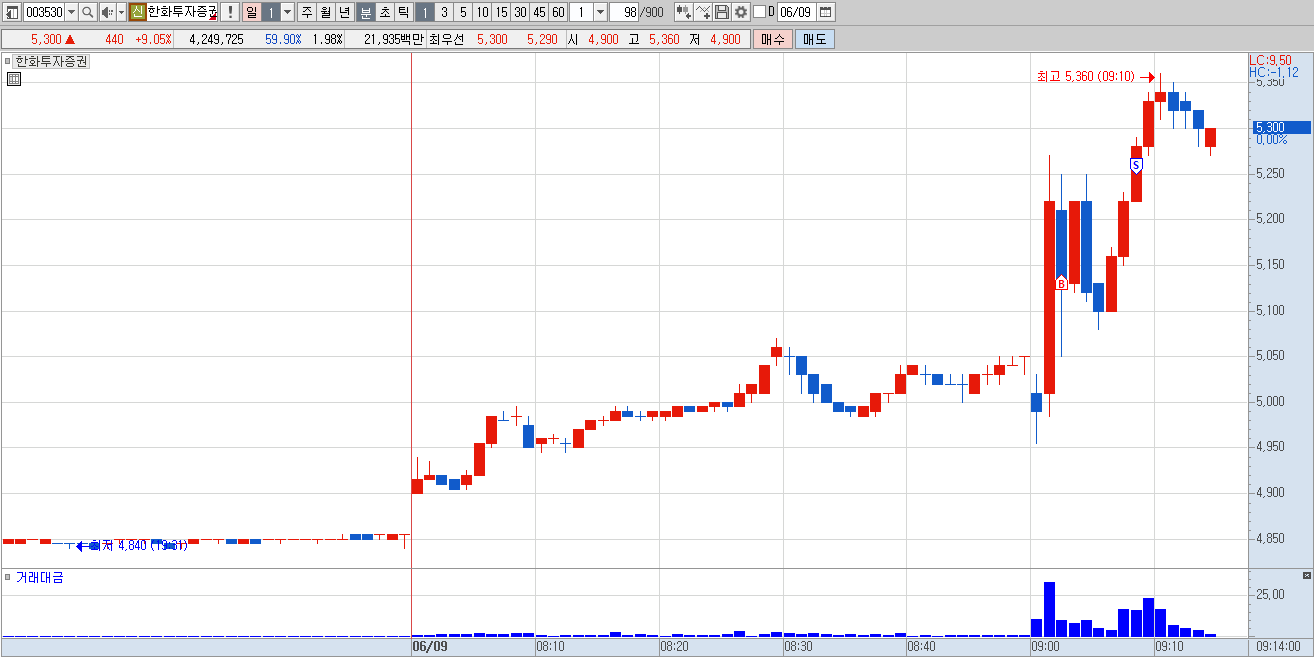1314x657 pixels.
Task: Switch chart to 틱 (tick) mode
Action: pos(403,12)
